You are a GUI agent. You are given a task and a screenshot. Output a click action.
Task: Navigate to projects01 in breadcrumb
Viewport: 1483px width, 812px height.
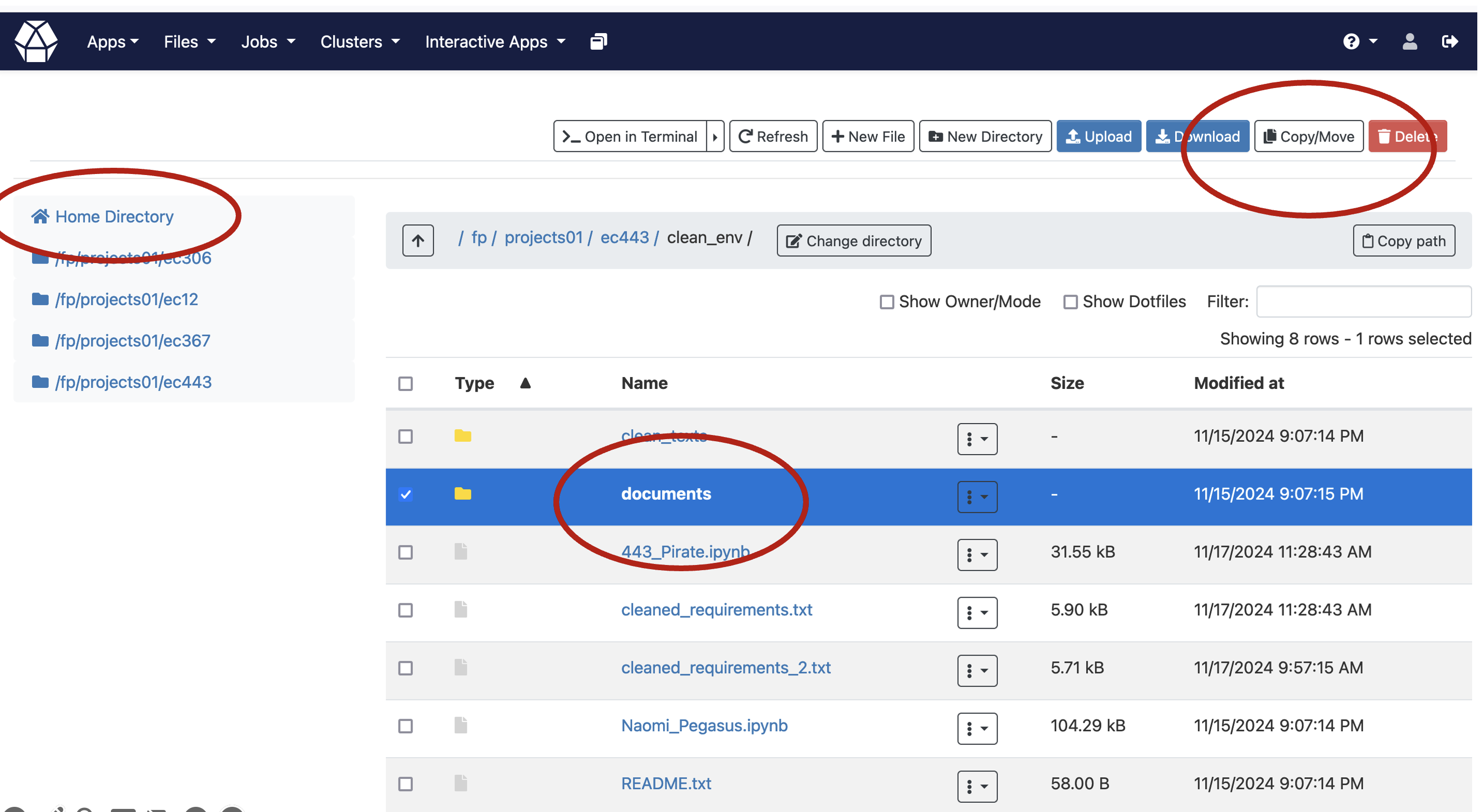(x=544, y=237)
